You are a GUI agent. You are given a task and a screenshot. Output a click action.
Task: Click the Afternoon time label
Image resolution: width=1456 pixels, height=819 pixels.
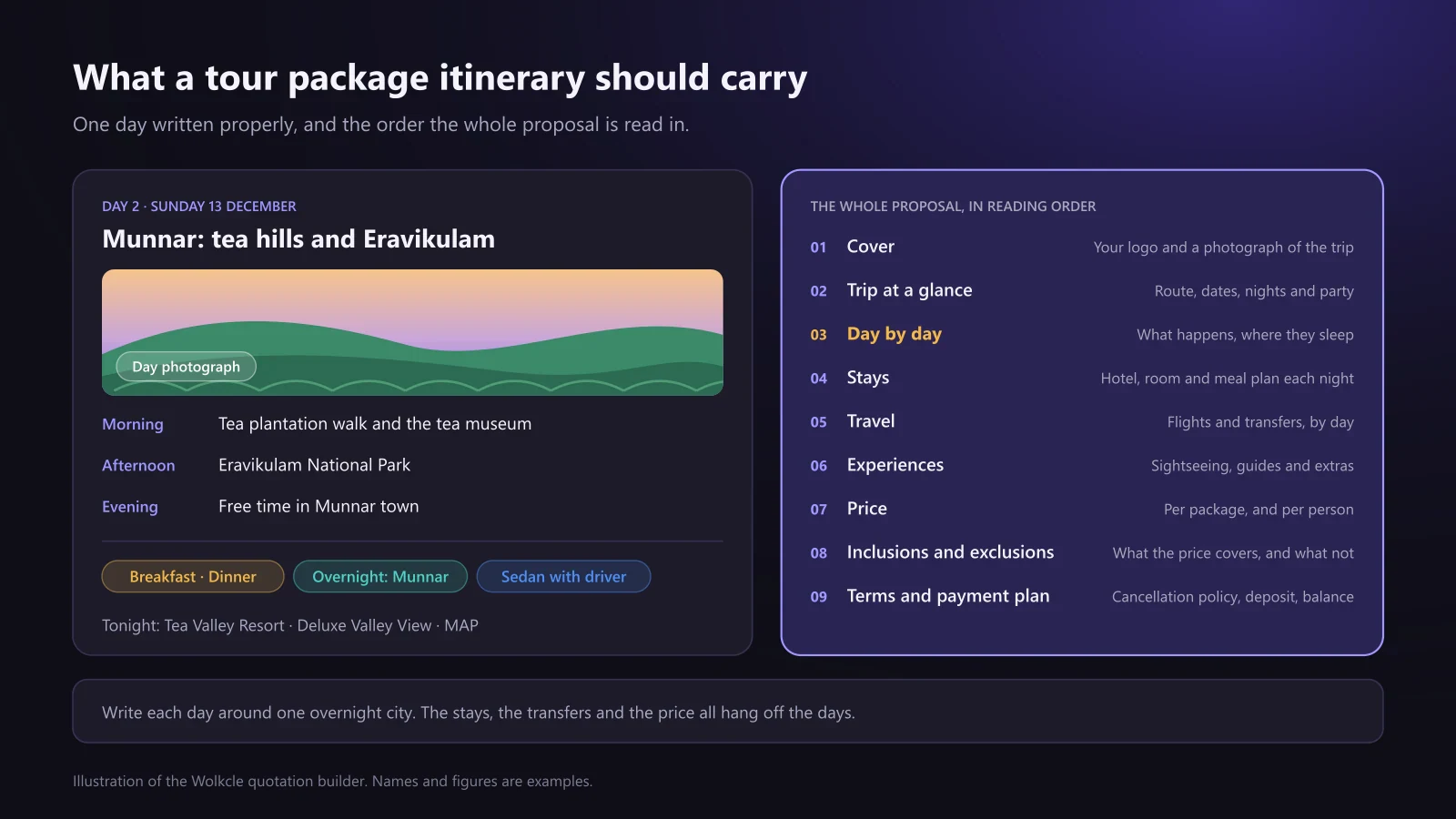[138, 465]
